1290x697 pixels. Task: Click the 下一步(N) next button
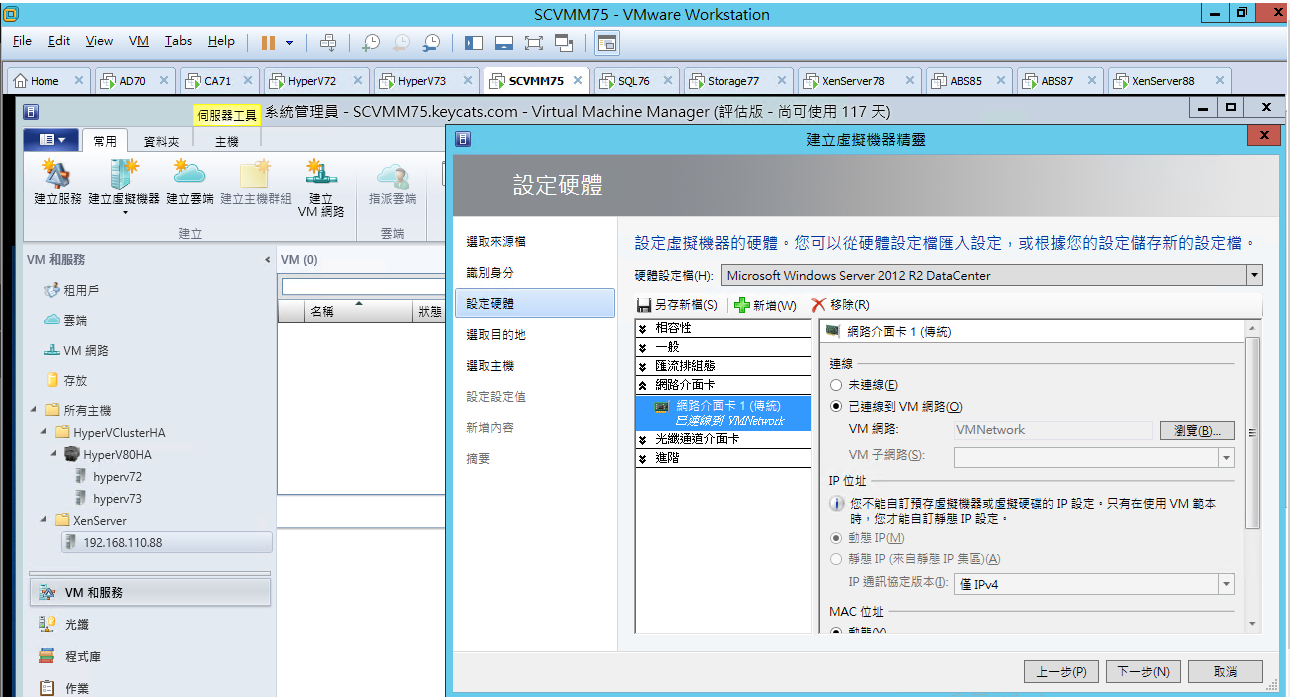click(1144, 671)
